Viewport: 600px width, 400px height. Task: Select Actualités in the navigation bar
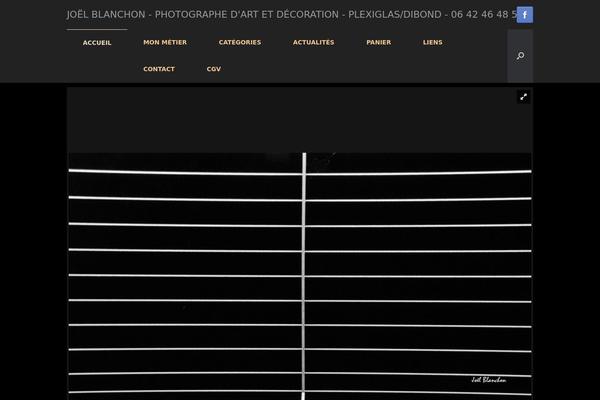[x=313, y=43]
